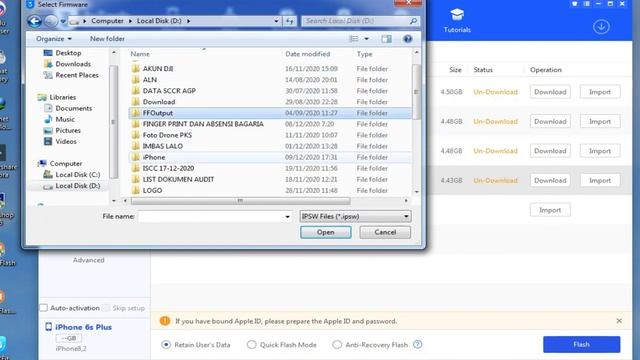The image size is (640, 360).
Task: Select Local Disk (C:) in navigation pane
Action: (x=72, y=174)
